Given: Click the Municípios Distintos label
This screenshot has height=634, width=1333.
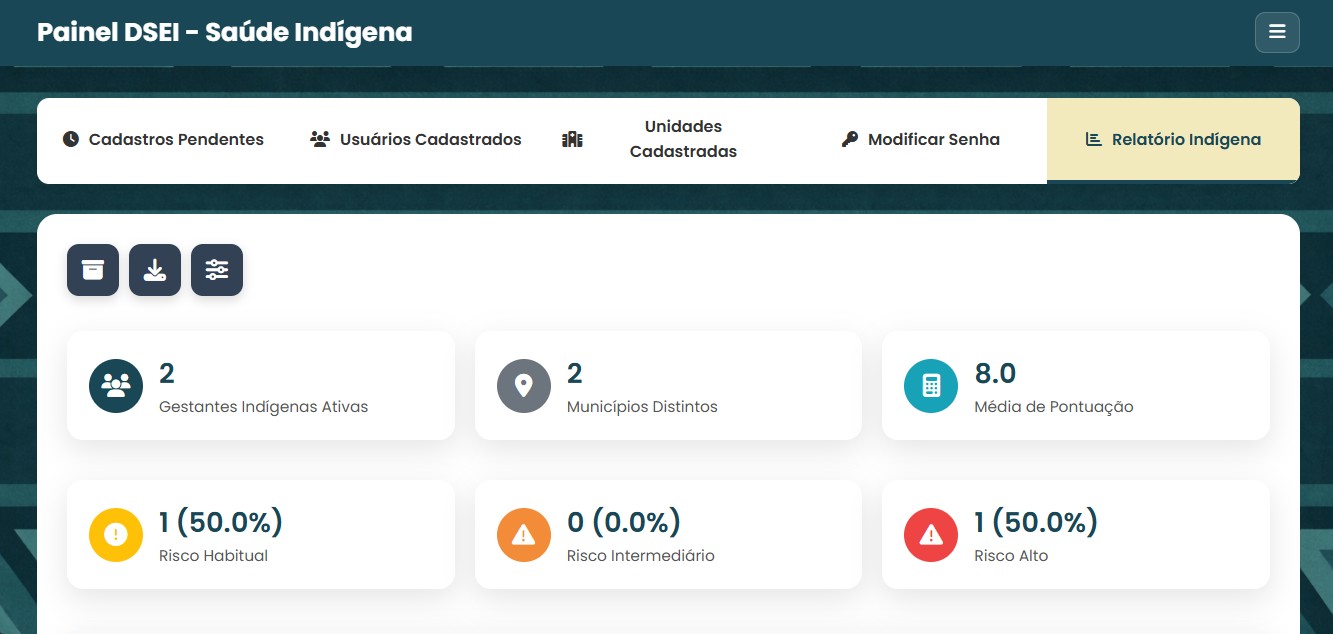Looking at the screenshot, I should (x=642, y=407).
